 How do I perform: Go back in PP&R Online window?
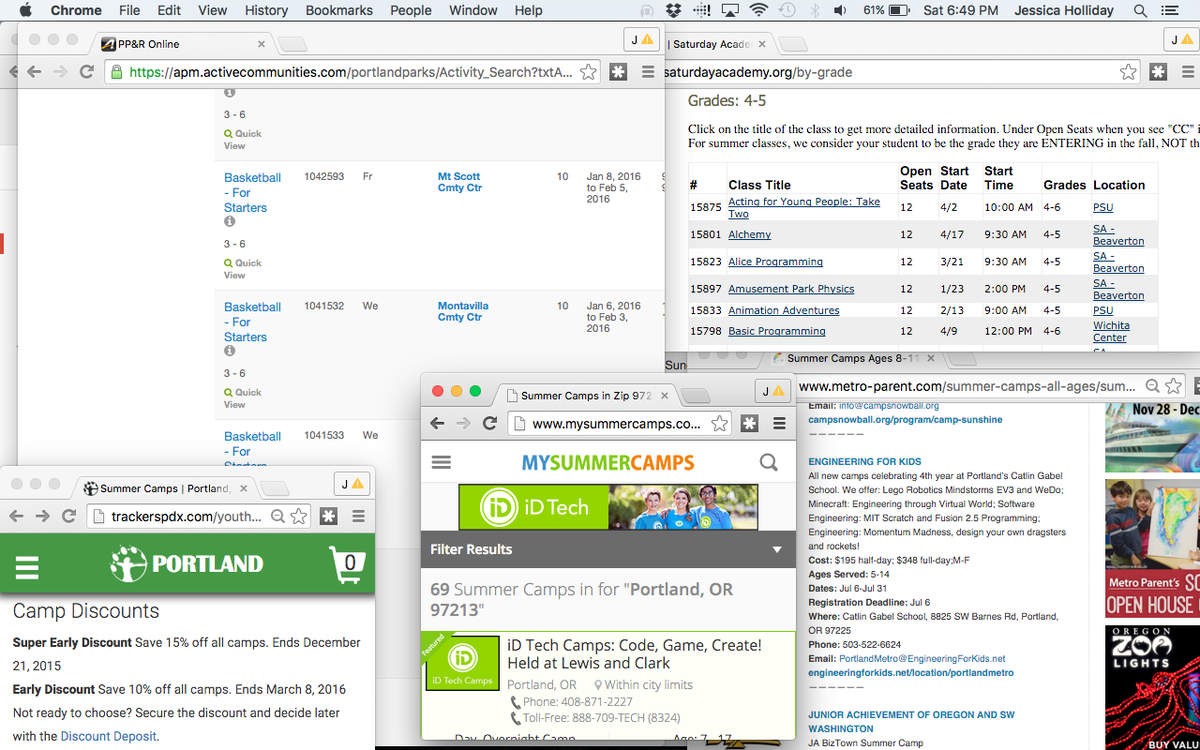click(34, 72)
